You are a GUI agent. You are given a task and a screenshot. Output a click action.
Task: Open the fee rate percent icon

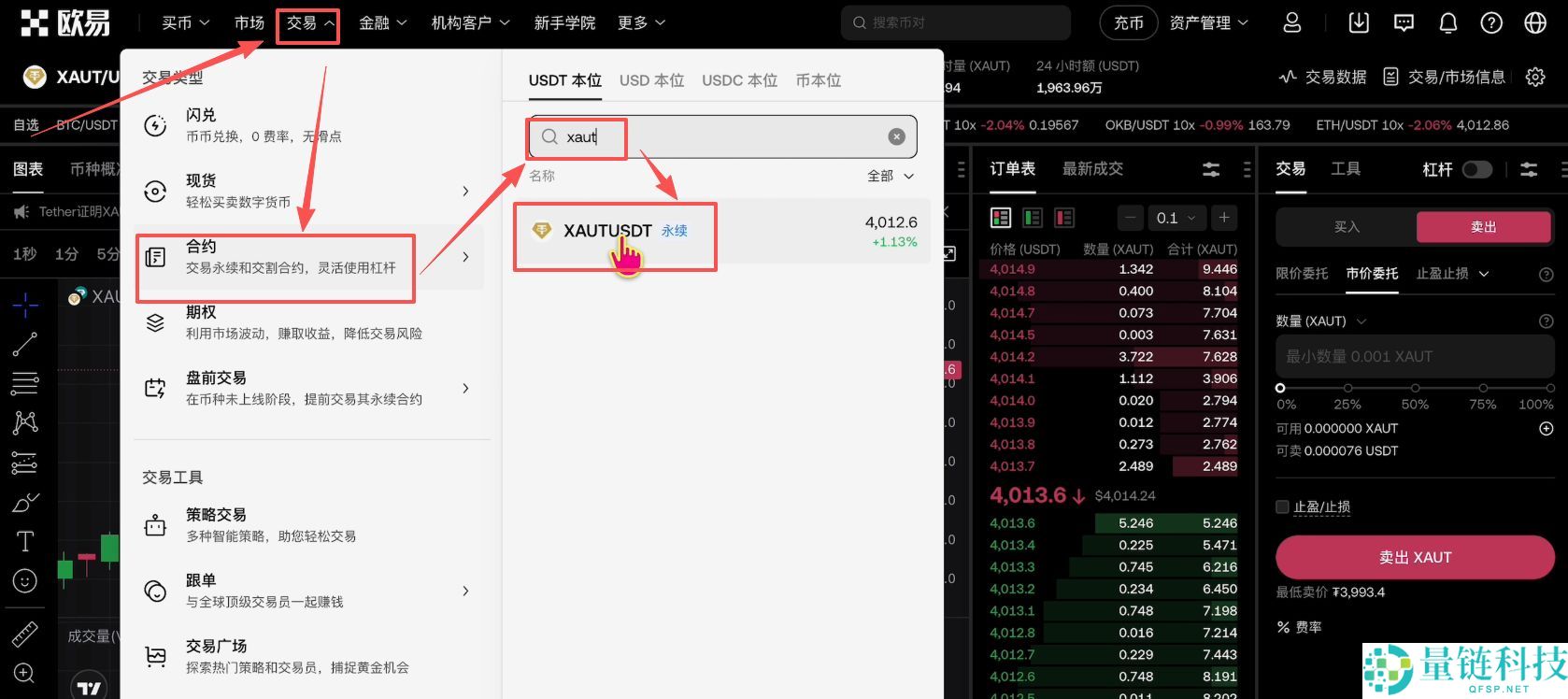tap(1284, 627)
